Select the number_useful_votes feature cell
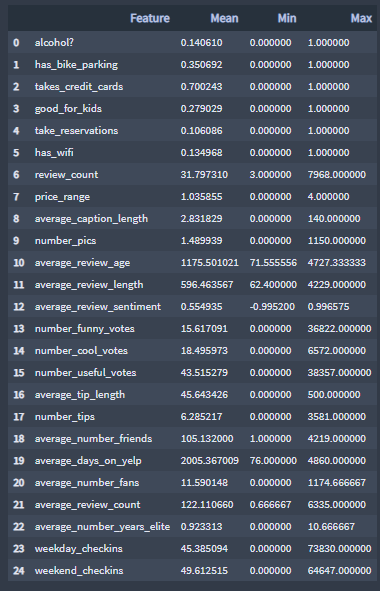Screen dimensions: 380x591 point(86,372)
